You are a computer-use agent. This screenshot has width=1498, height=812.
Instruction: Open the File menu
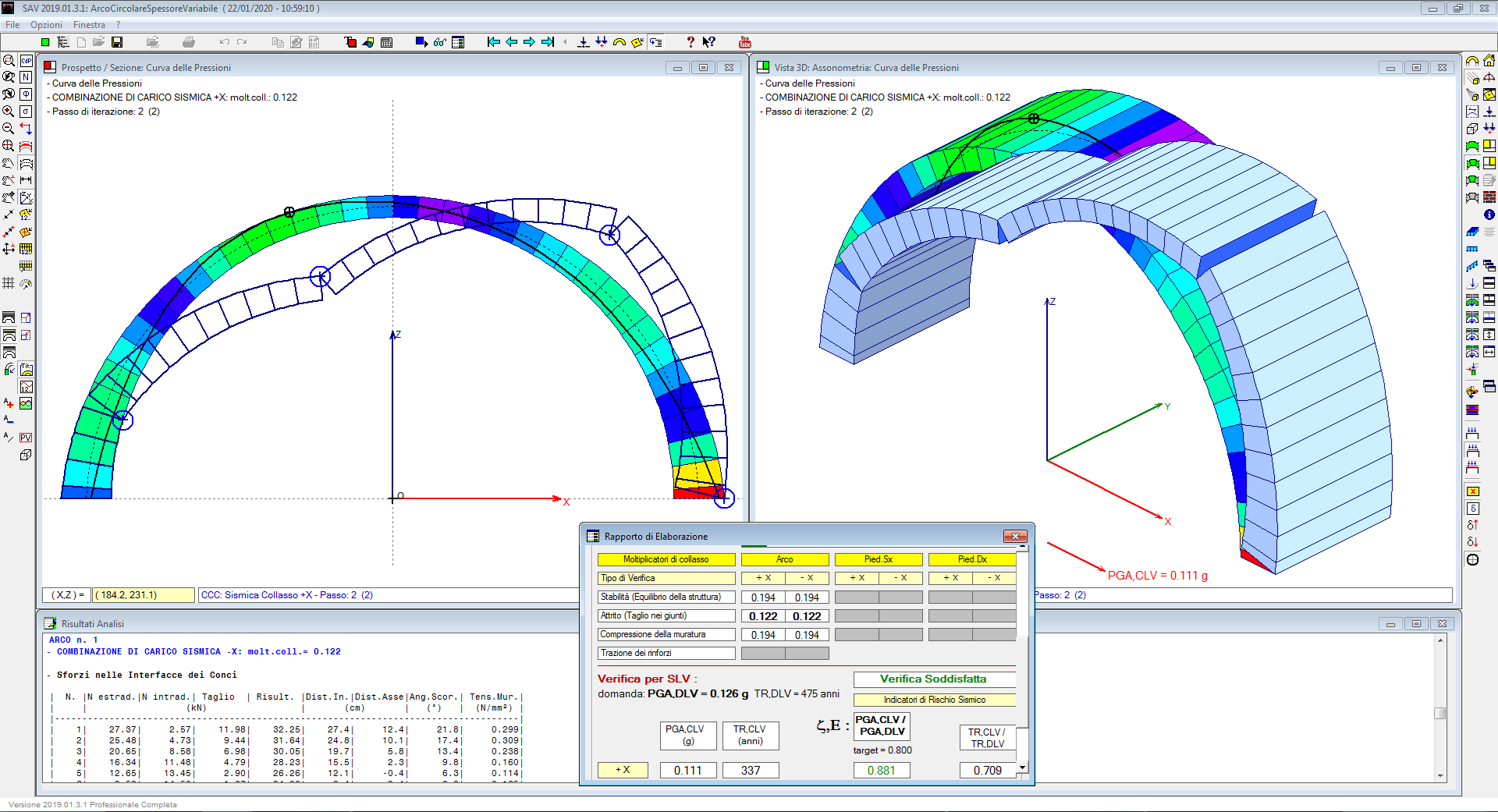click(x=12, y=25)
